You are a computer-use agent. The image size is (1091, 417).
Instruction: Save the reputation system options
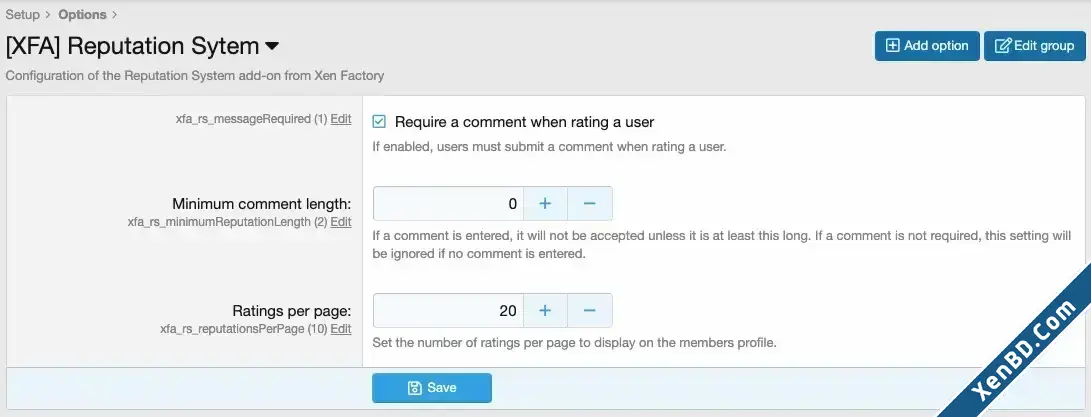click(x=432, y=388)
